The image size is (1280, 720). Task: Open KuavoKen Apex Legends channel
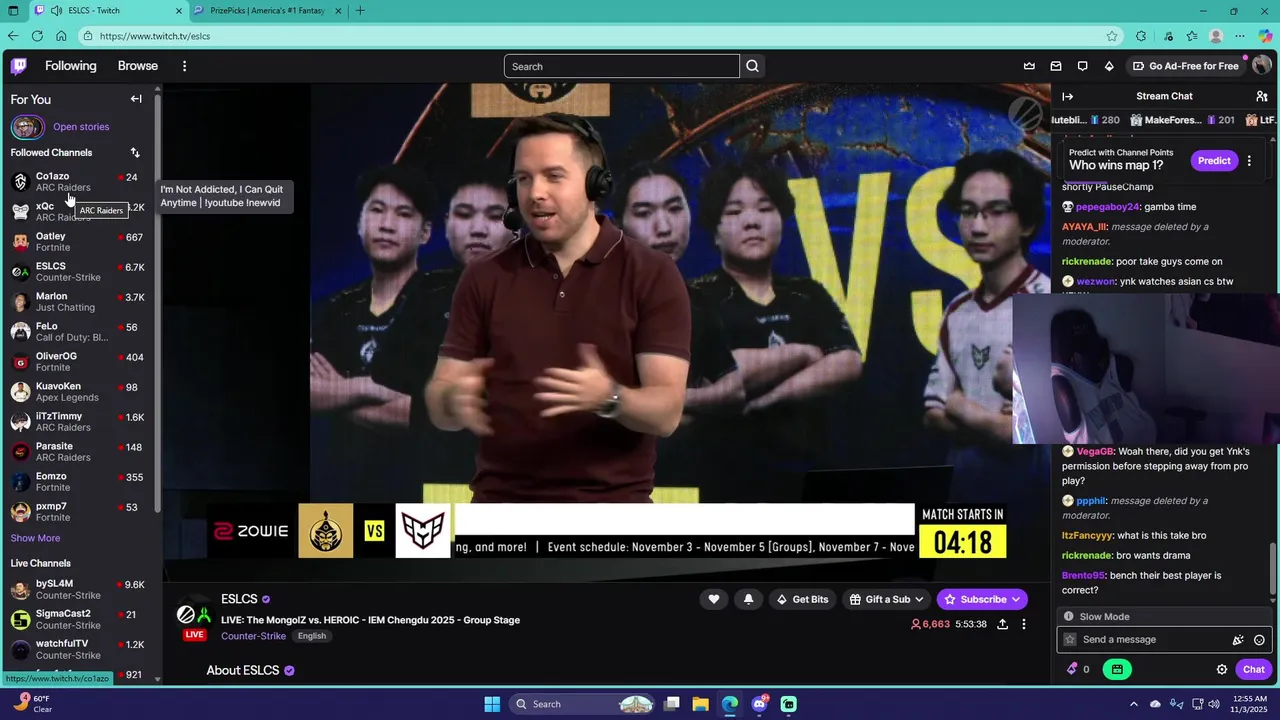pos(78,392)
